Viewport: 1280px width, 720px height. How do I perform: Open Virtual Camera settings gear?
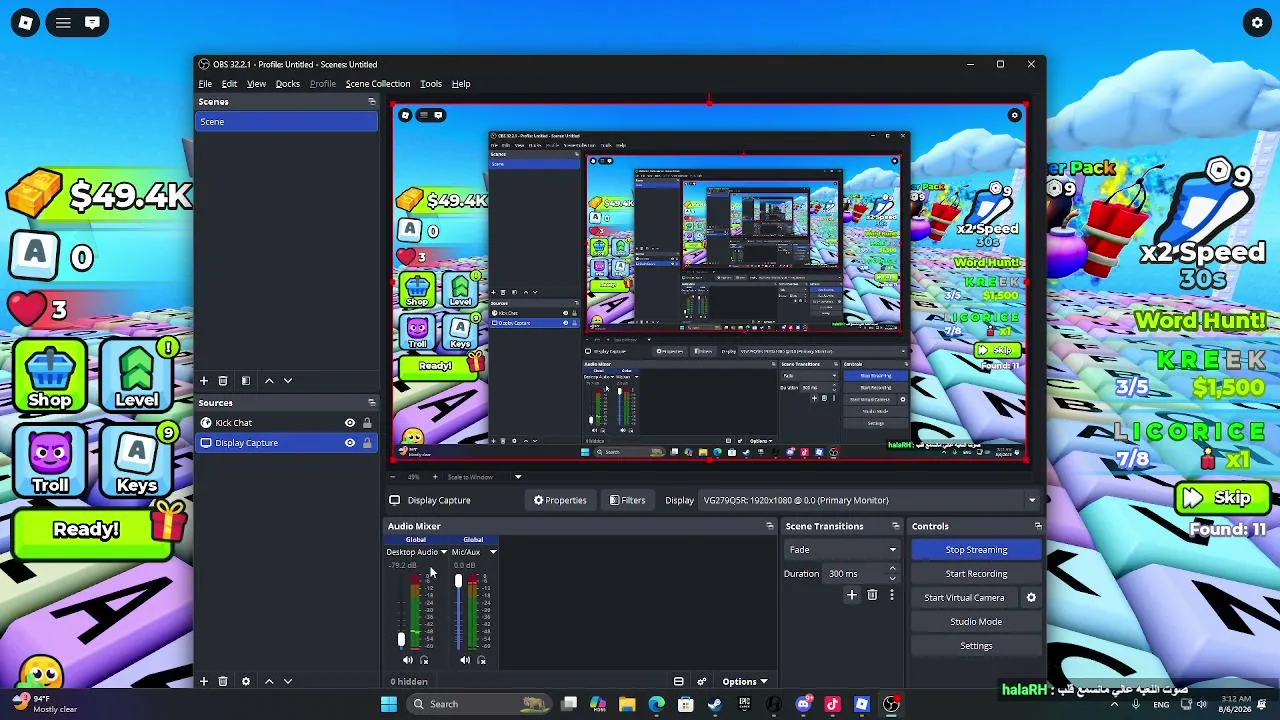point(1031,598)
